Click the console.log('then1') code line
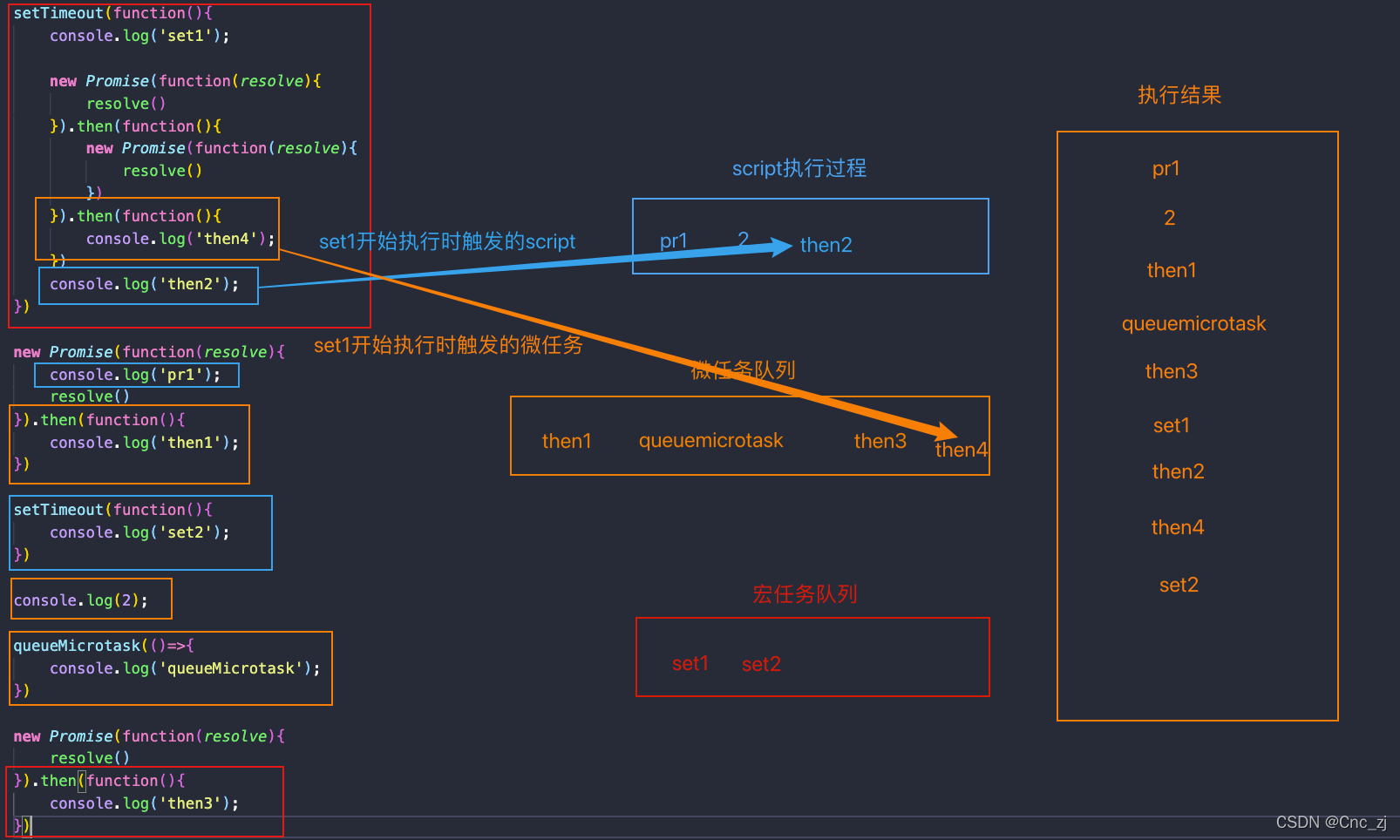This screenshot has height=840, width=1400. pos(144,443)
